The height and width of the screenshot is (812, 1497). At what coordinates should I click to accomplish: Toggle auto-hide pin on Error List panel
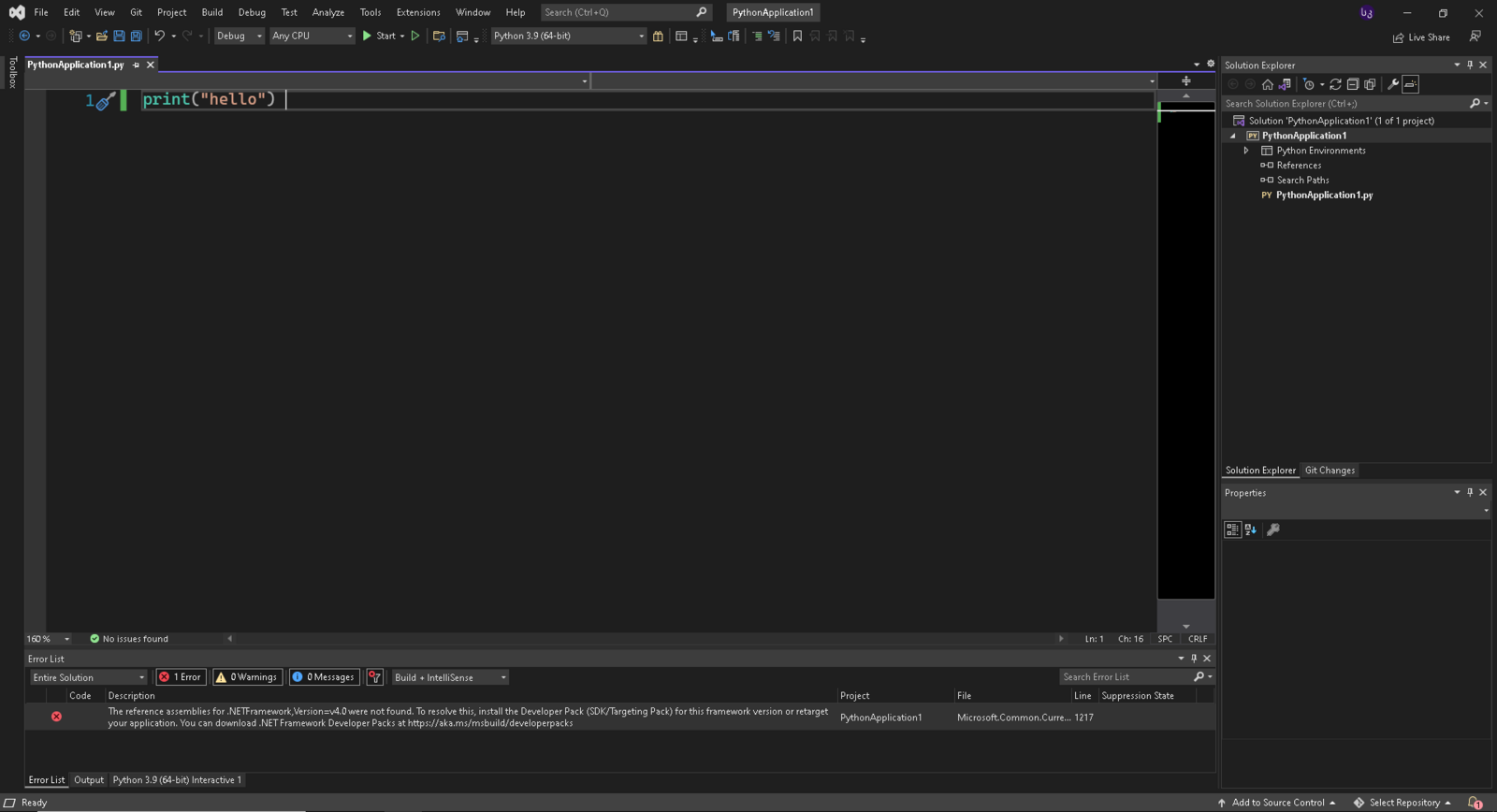point(1194,659)
